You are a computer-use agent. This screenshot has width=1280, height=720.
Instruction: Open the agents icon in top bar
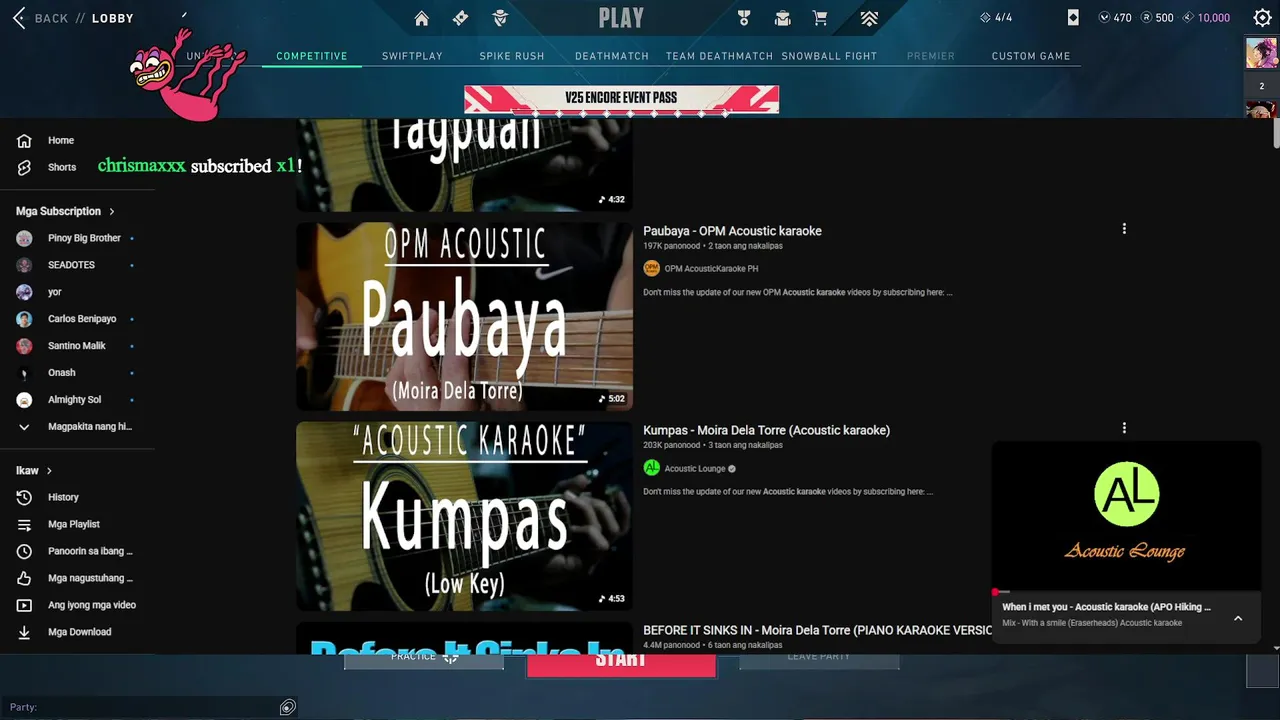500,18
